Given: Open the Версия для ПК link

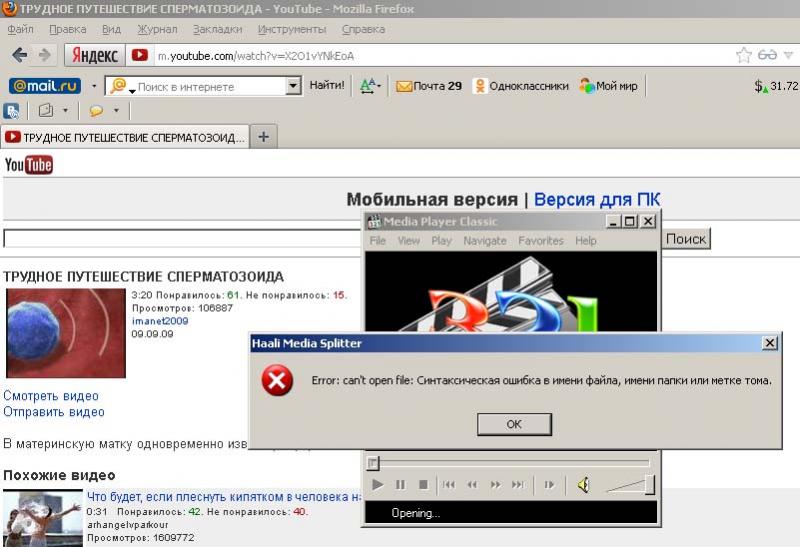Looking at the screenshot, I should click(597, 199).
